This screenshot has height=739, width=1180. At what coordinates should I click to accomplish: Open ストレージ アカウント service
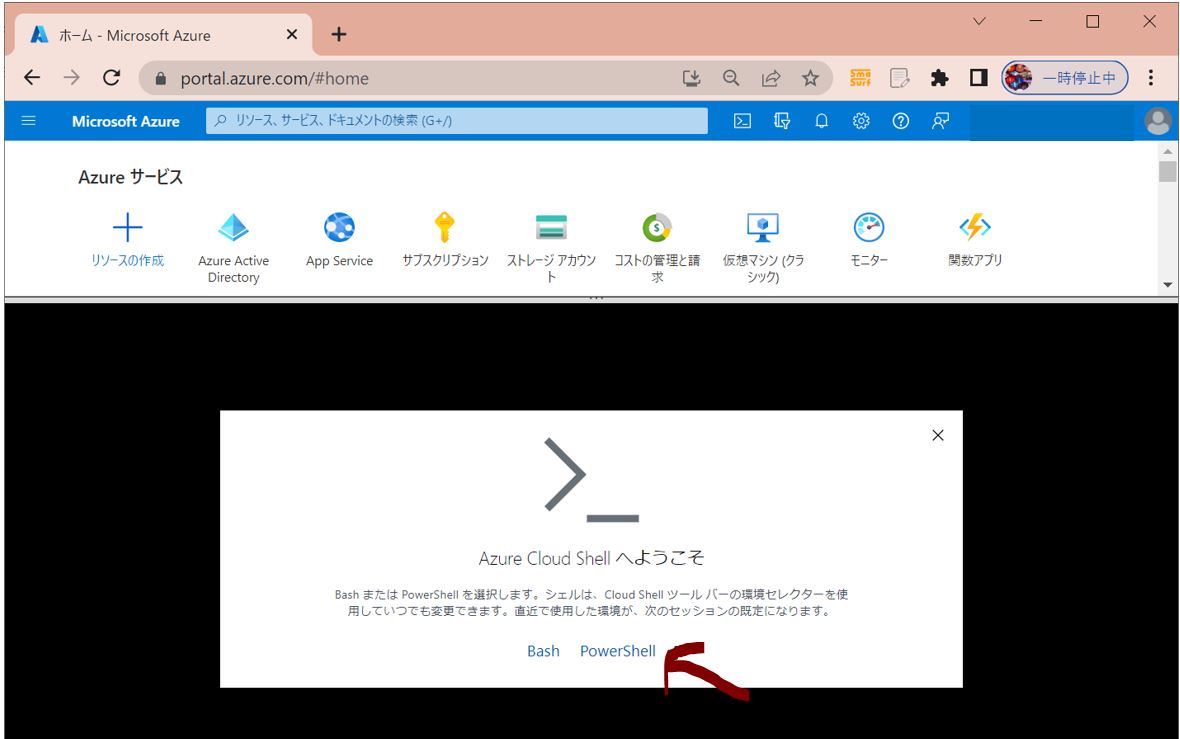(x=551, y=229)
